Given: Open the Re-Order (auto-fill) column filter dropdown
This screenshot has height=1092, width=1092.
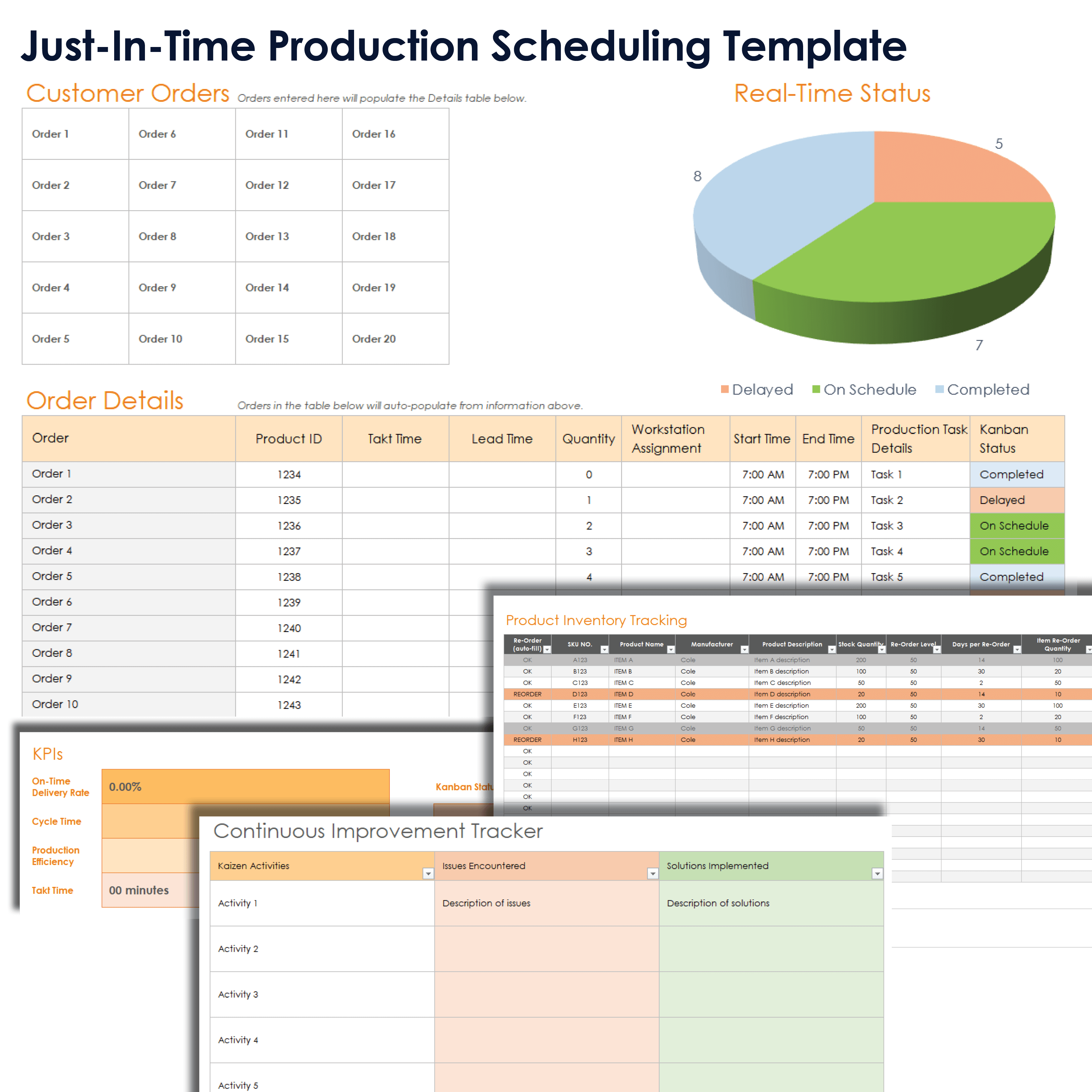Looking at the screenshot, I should [x=547, y=650].
